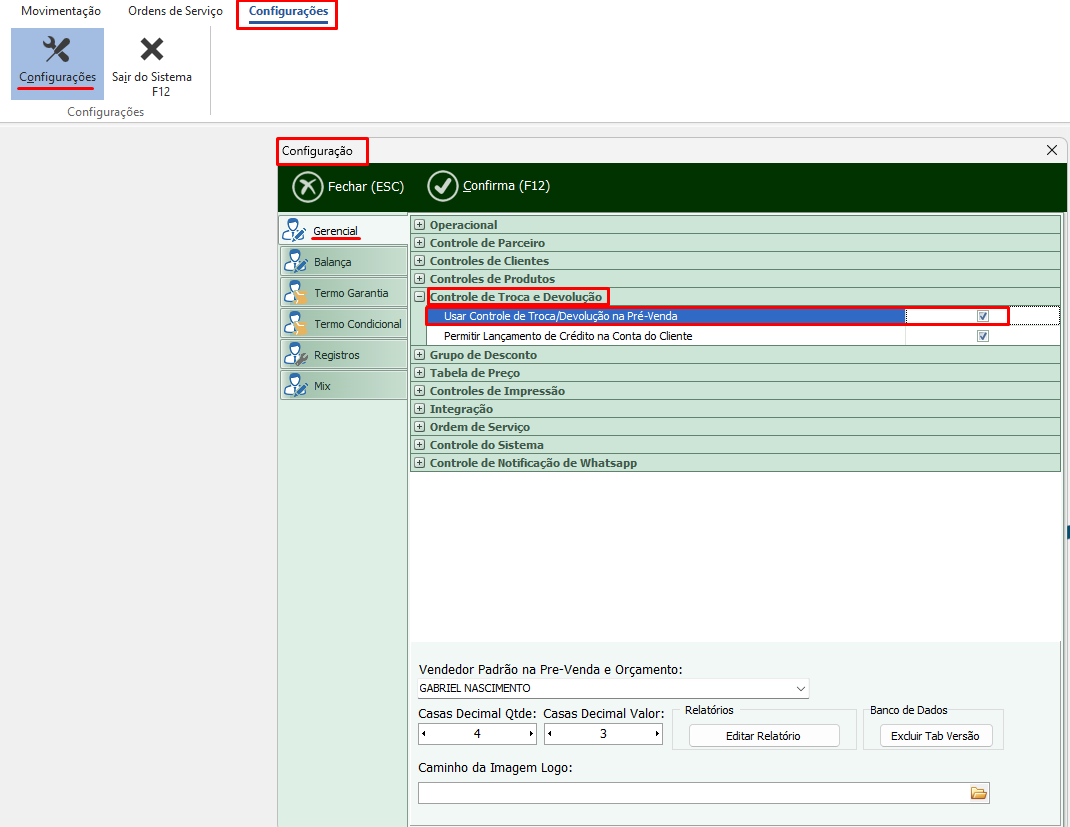Open the Ordens de Serviço ribbon tab
Screen dimensions: 1070x827
coord(175,11)
